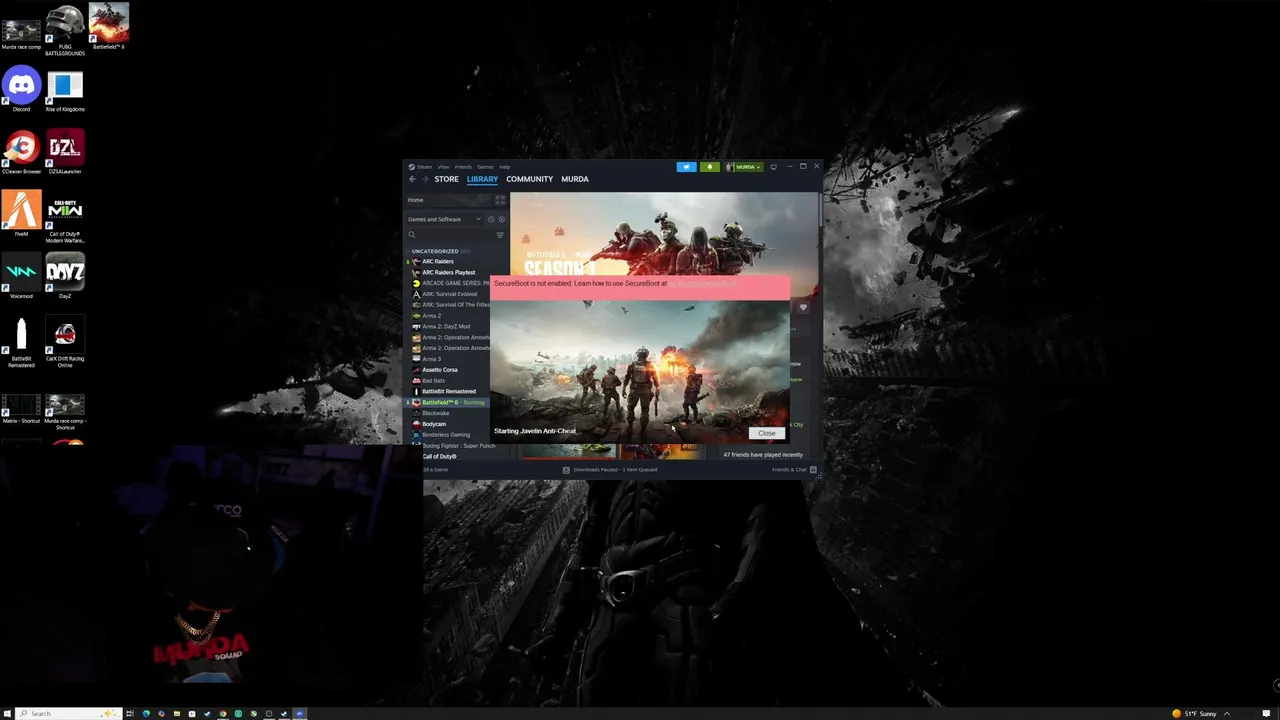Image resolution: width=1280 pixels, height=720 pixels.
Task: Open Steam menu in menu bar
Action: point(422,167)
